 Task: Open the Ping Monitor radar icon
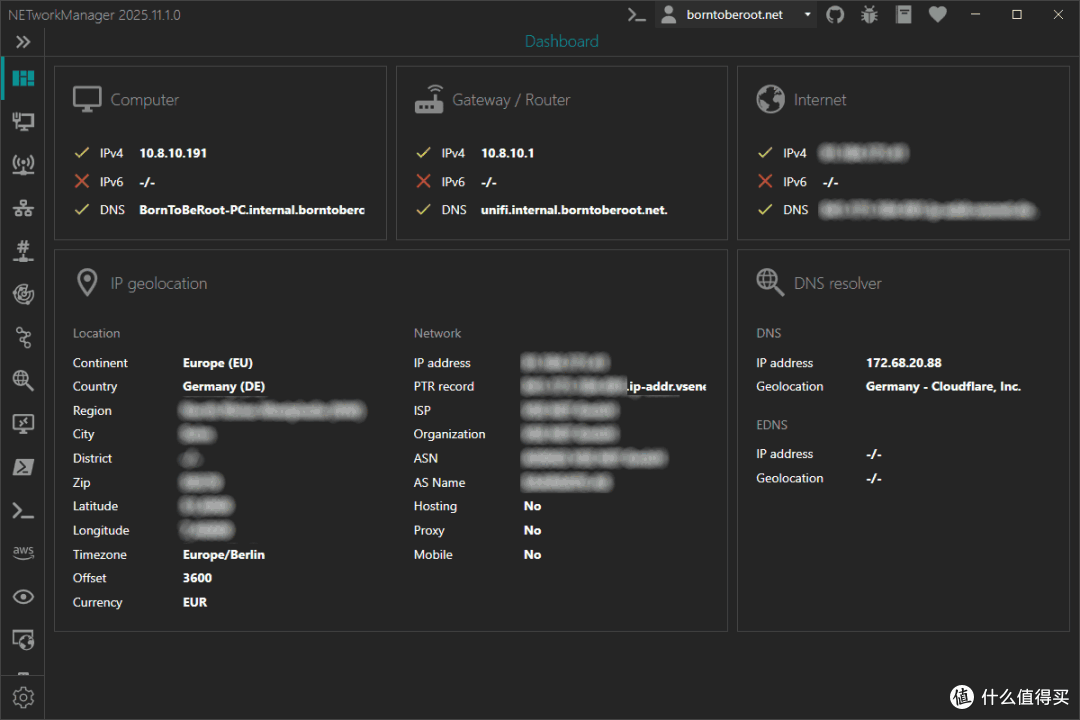tap(23, 294)
